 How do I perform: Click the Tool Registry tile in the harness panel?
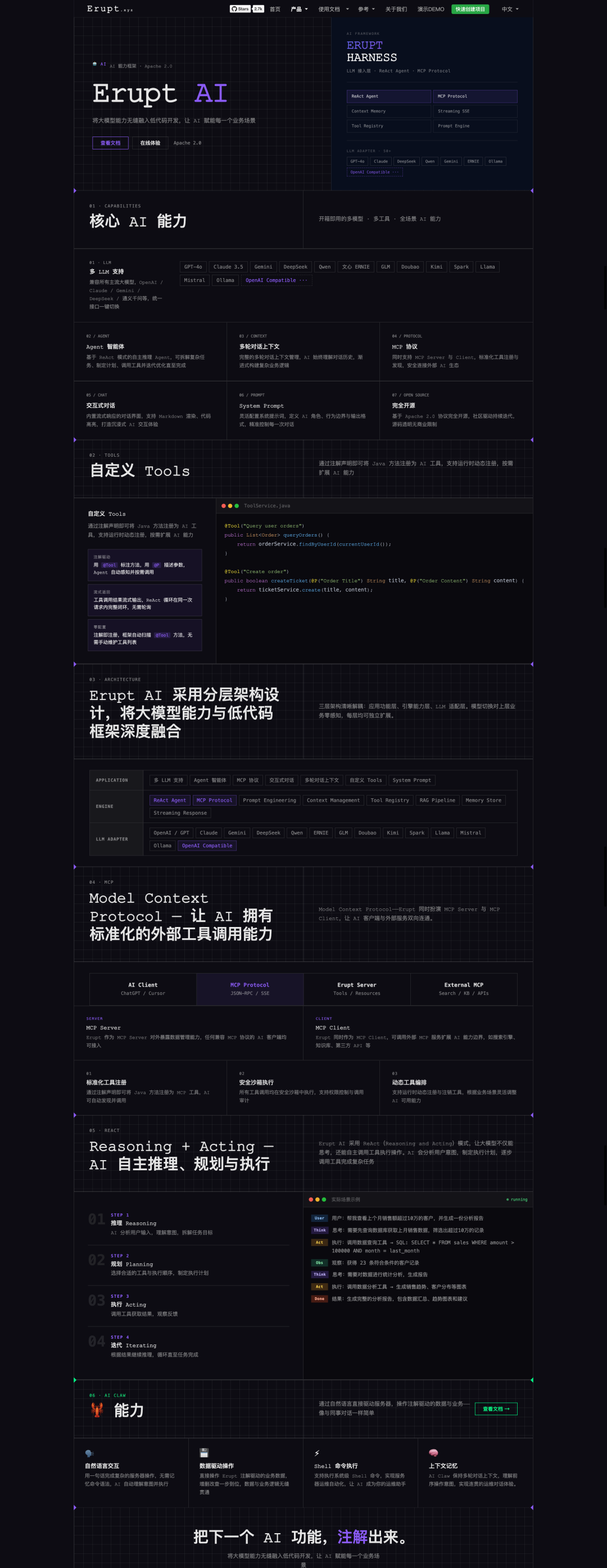tap(388, 126)
